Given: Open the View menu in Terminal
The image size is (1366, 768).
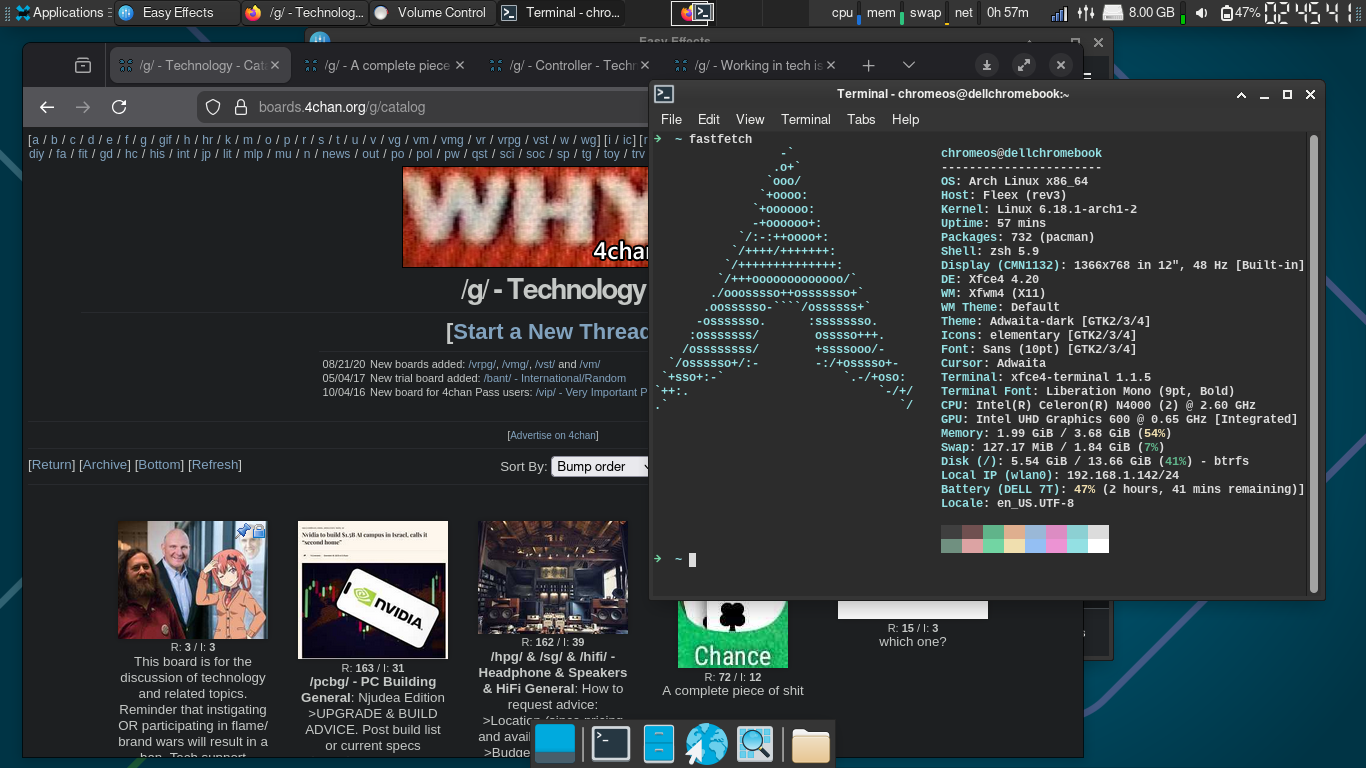Looking at the screenshot, I should [750, 119].
